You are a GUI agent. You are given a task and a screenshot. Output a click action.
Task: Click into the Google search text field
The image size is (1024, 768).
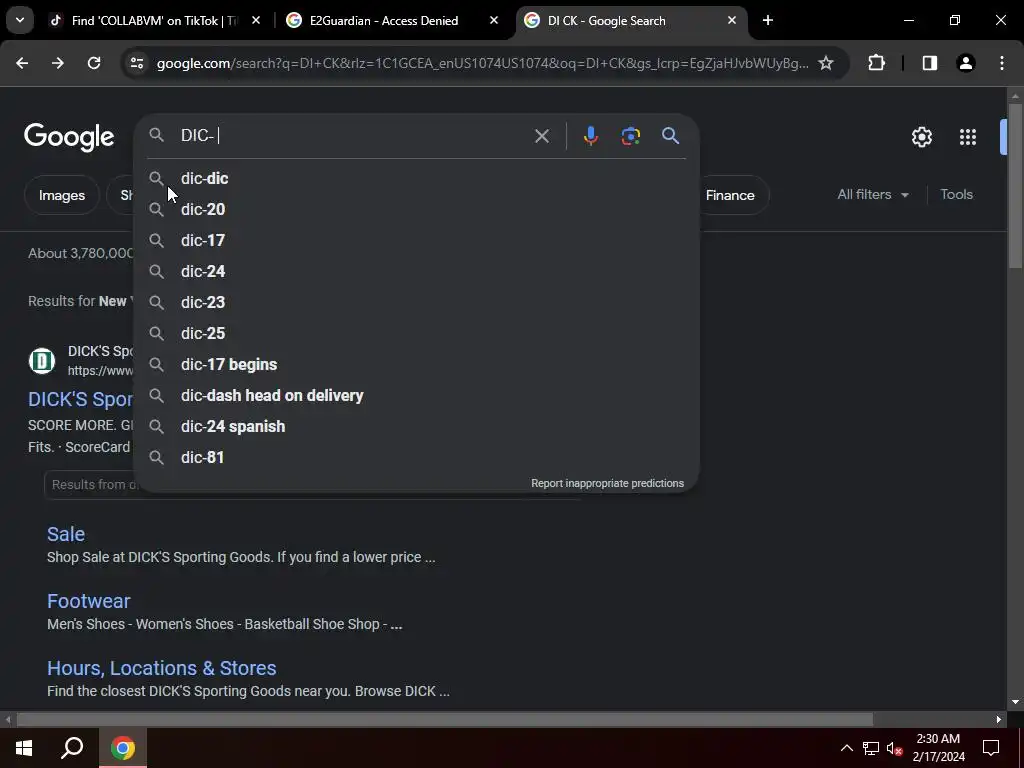click(x=353, y=135)
